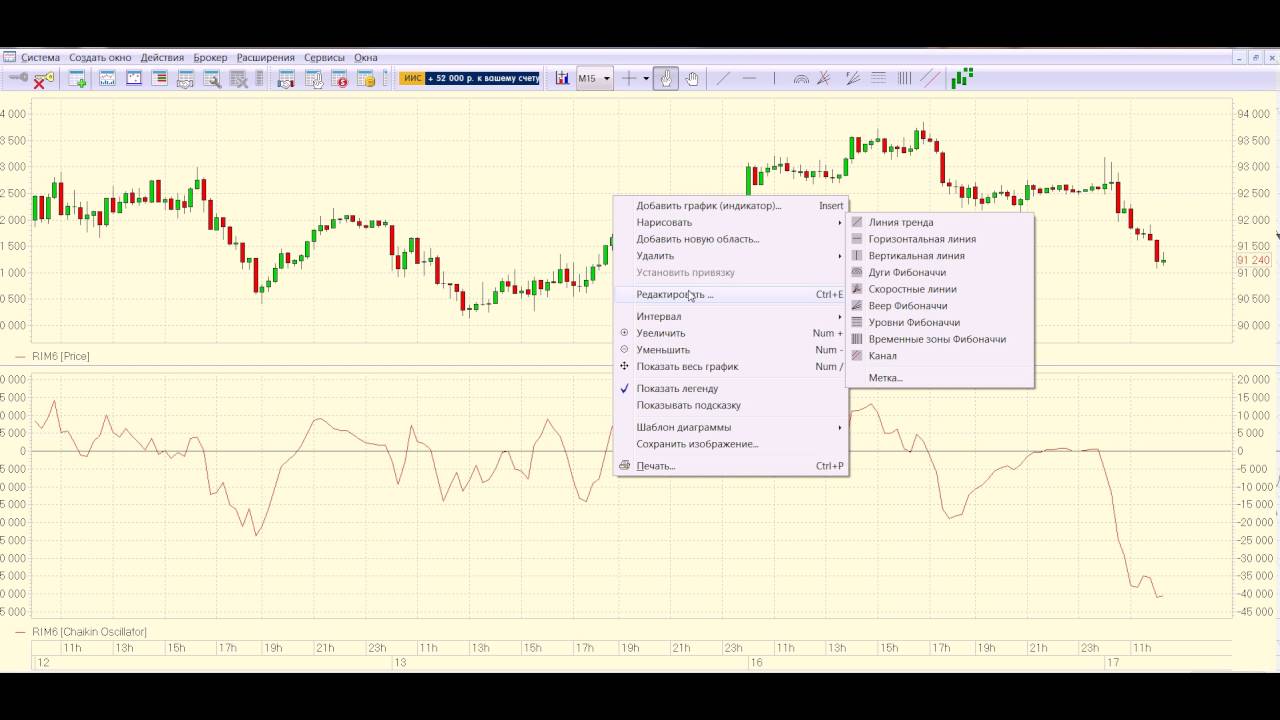Select Скоростные линии in the submenu
1280x720 pixels.
(939, 289)
